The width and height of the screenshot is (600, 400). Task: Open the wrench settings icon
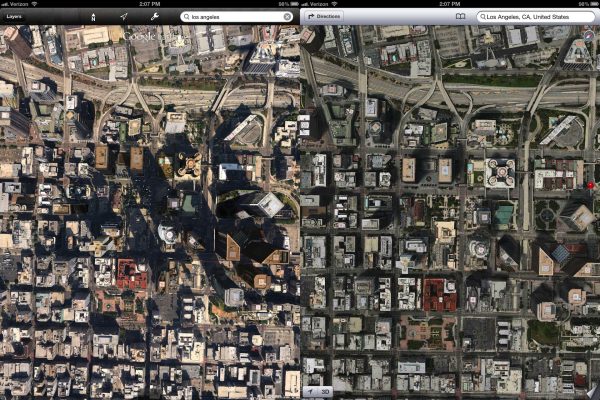pos(155,17)
